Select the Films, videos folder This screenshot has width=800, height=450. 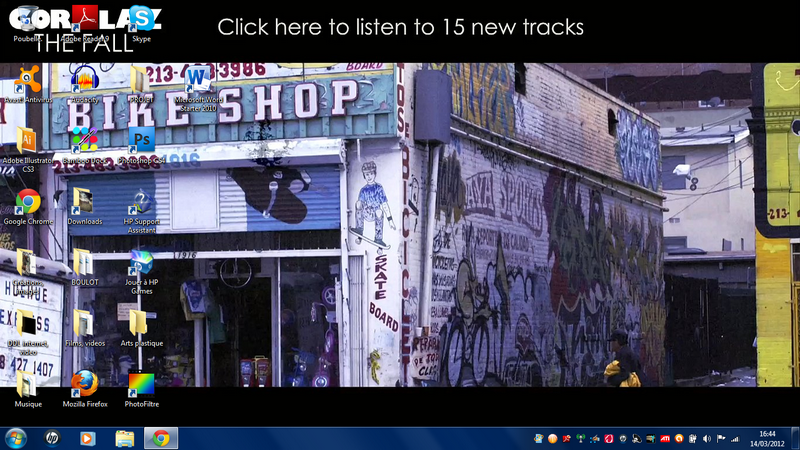click(85, 328)
